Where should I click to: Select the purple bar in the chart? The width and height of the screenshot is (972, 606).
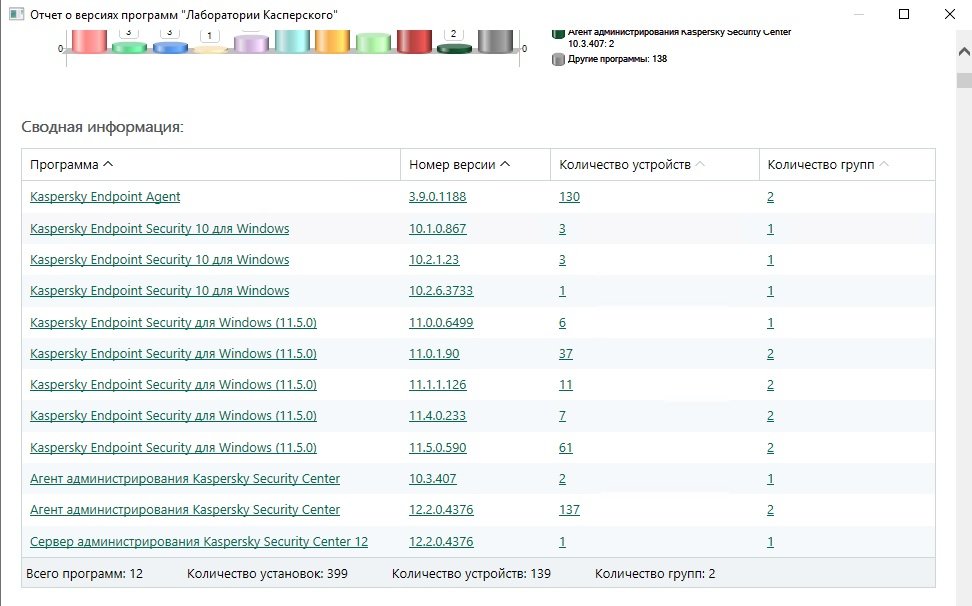[251, 45]
